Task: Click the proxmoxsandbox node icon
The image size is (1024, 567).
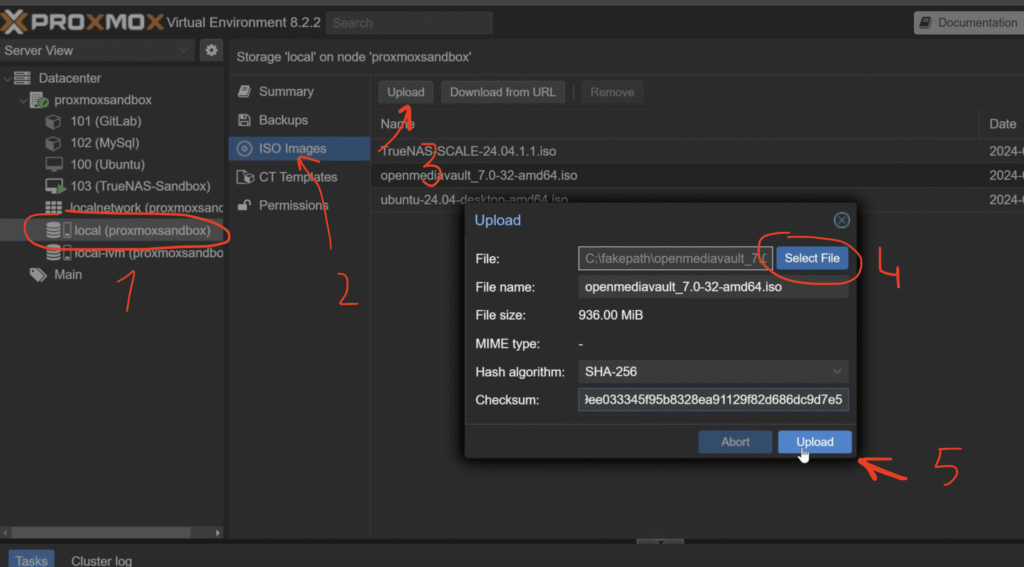Action: coord(39,100)
